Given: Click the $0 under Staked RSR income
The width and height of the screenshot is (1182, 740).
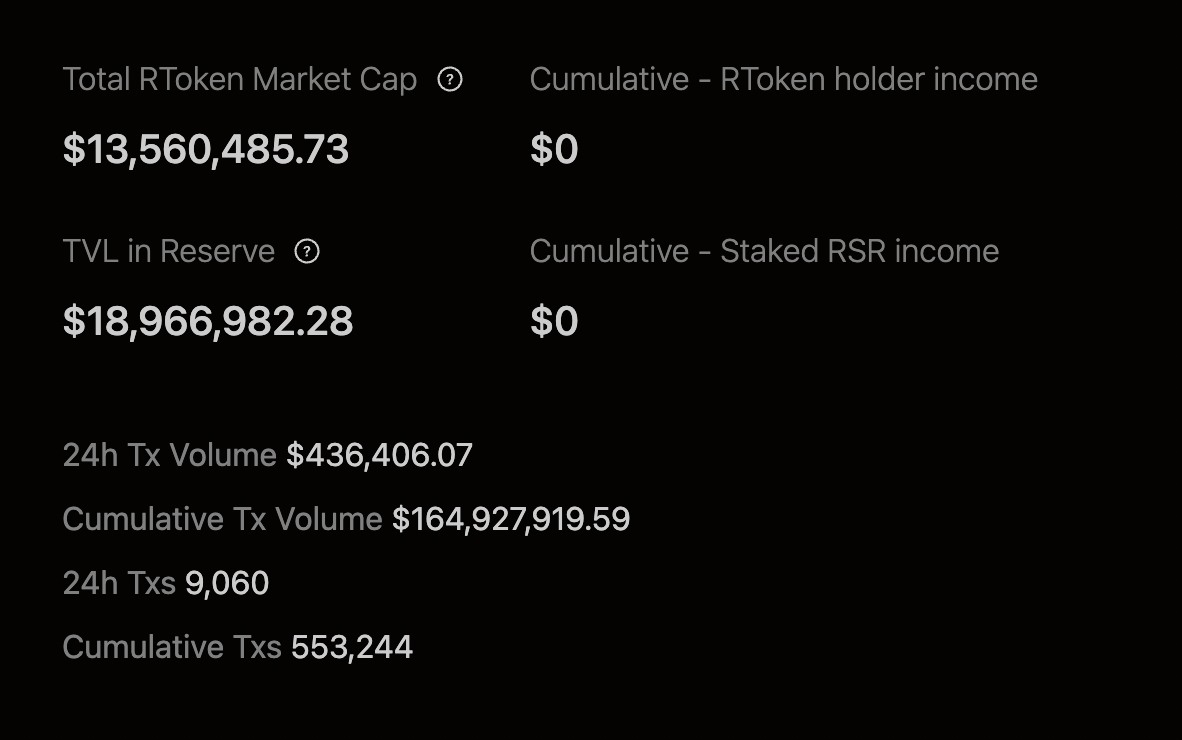Looking at the screenshot, I should (554, 321).
